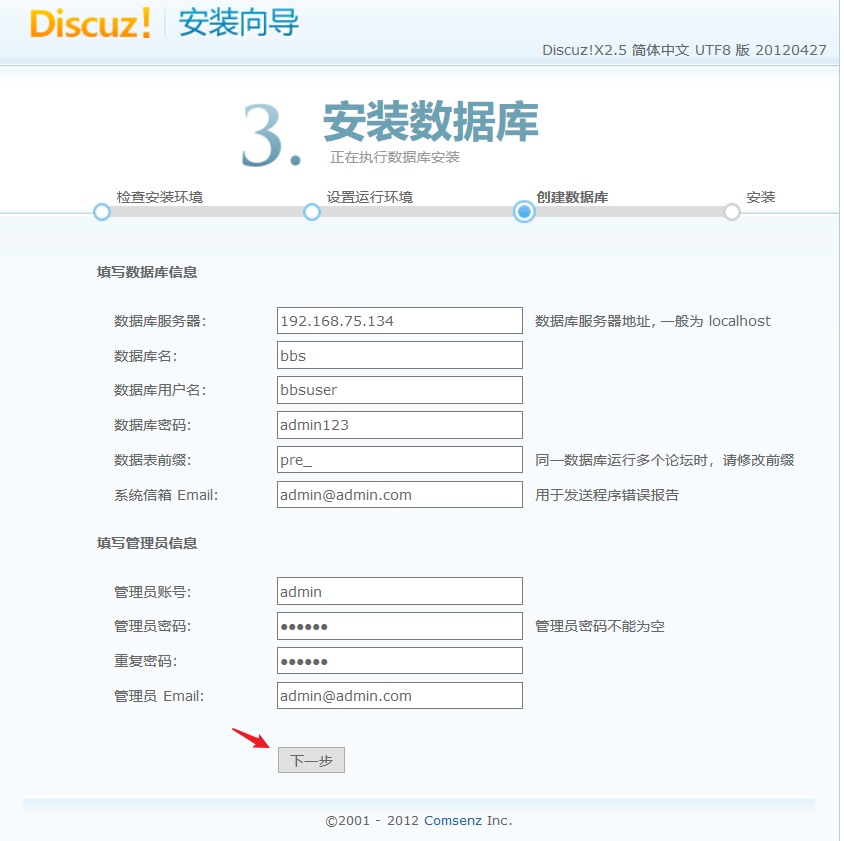Click the 重复密码 confirmation field
844x841 pixels.
click(399, 660)
